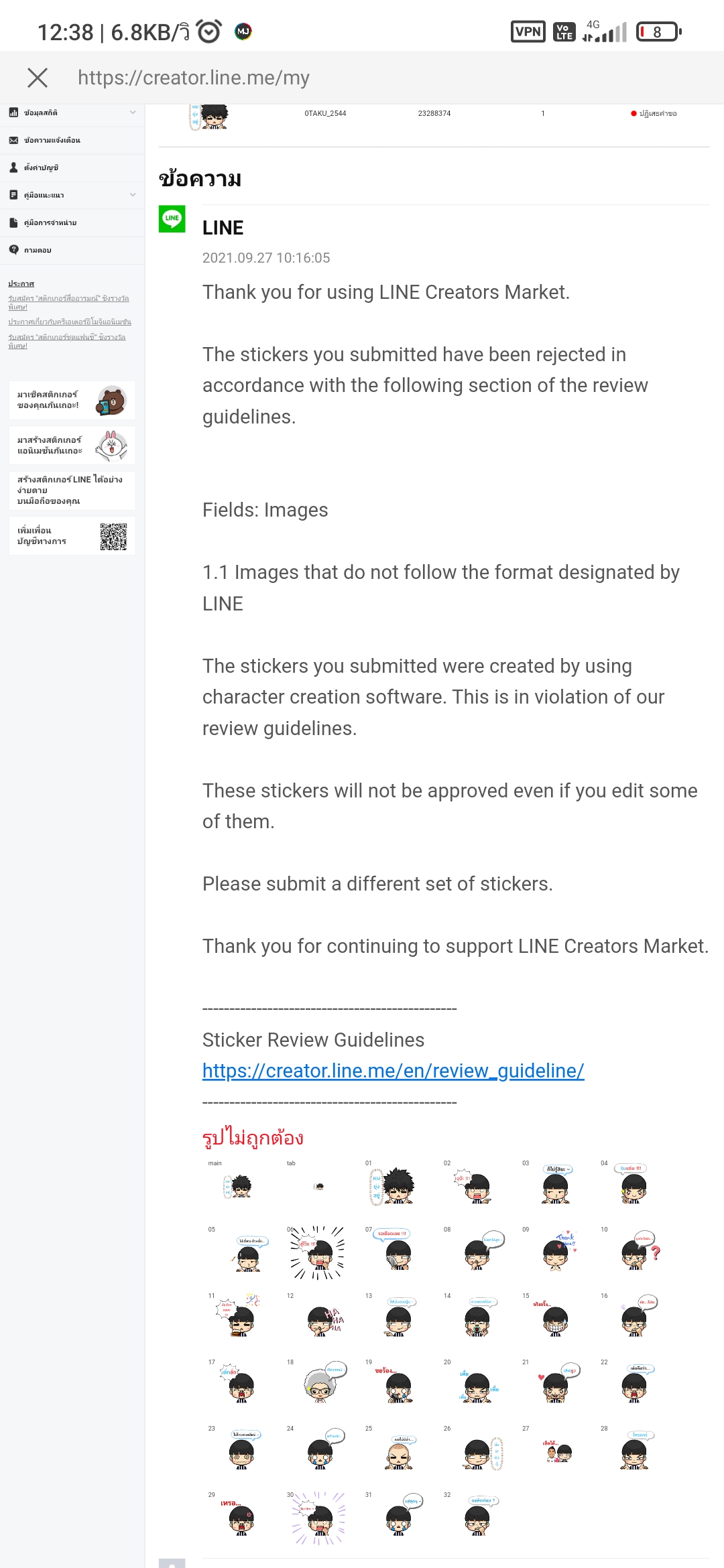The image size is (724, 1568).
Task: Click the Brown bear banner about selling stickers
Action: point(72,400)
